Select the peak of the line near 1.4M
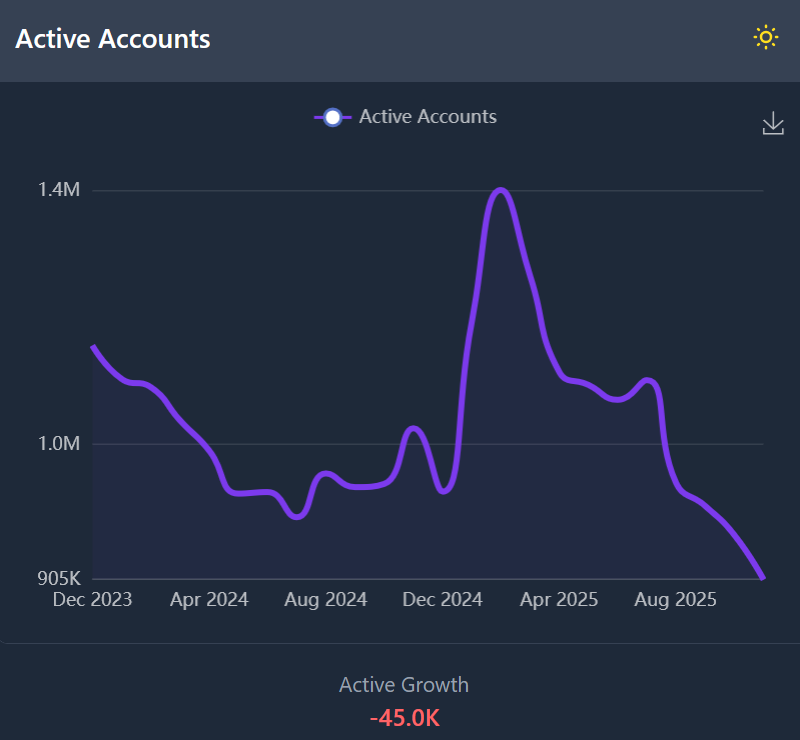This screenshot has height=740, width=800. click(500, 190)
